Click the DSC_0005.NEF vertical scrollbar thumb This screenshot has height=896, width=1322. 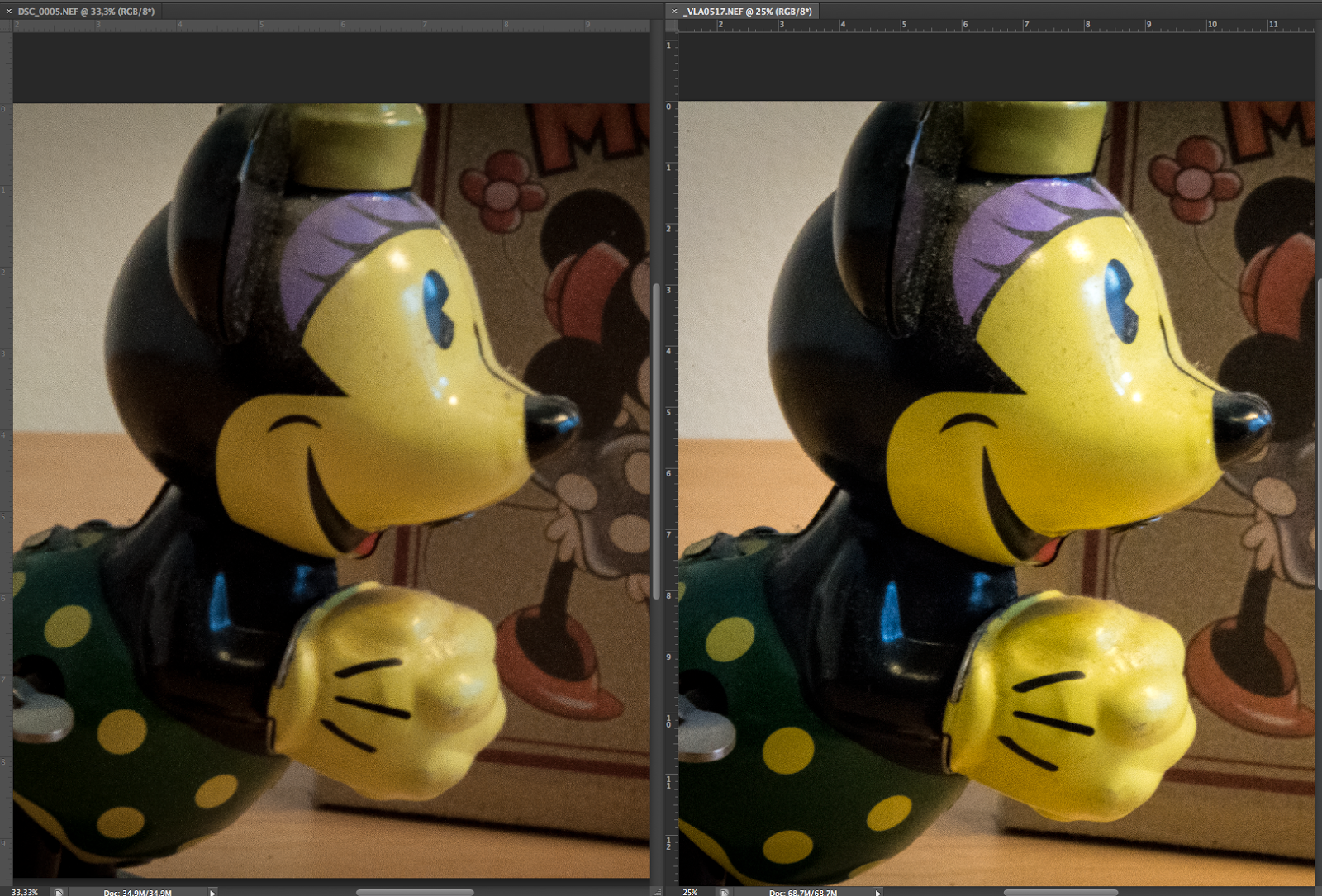(x=656, y=443)
